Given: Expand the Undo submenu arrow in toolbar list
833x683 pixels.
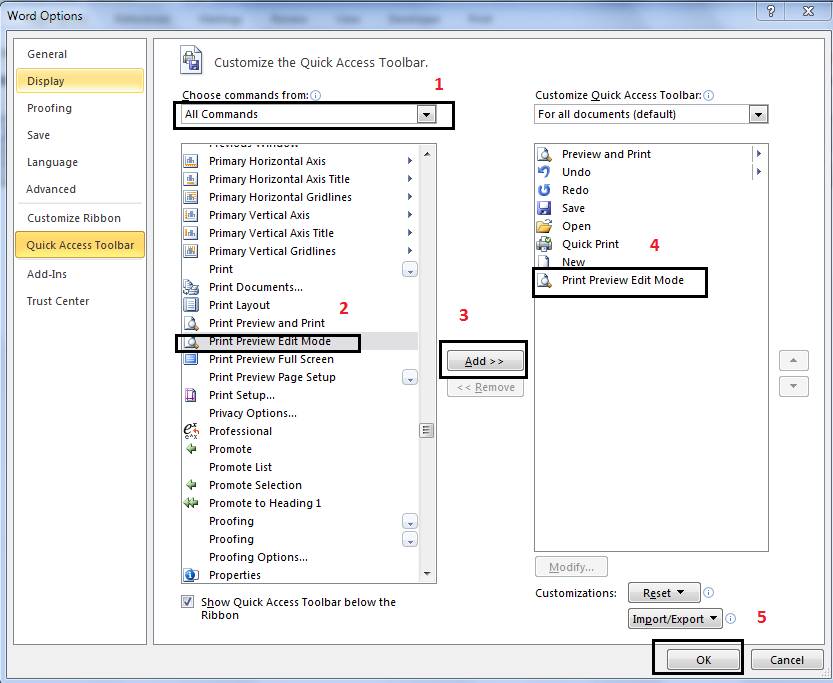Looking at the screenshot, I should point(759,172).
